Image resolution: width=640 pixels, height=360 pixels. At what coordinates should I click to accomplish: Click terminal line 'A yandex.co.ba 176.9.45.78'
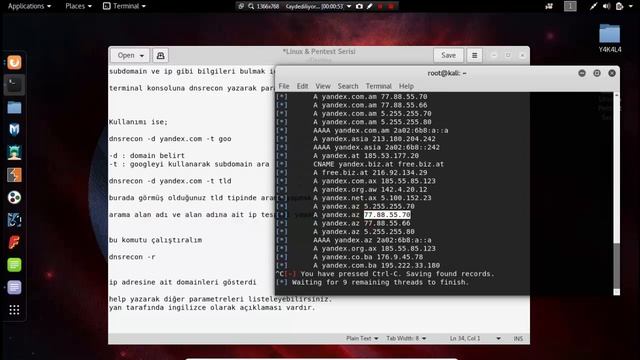click(x=368, y=257)
